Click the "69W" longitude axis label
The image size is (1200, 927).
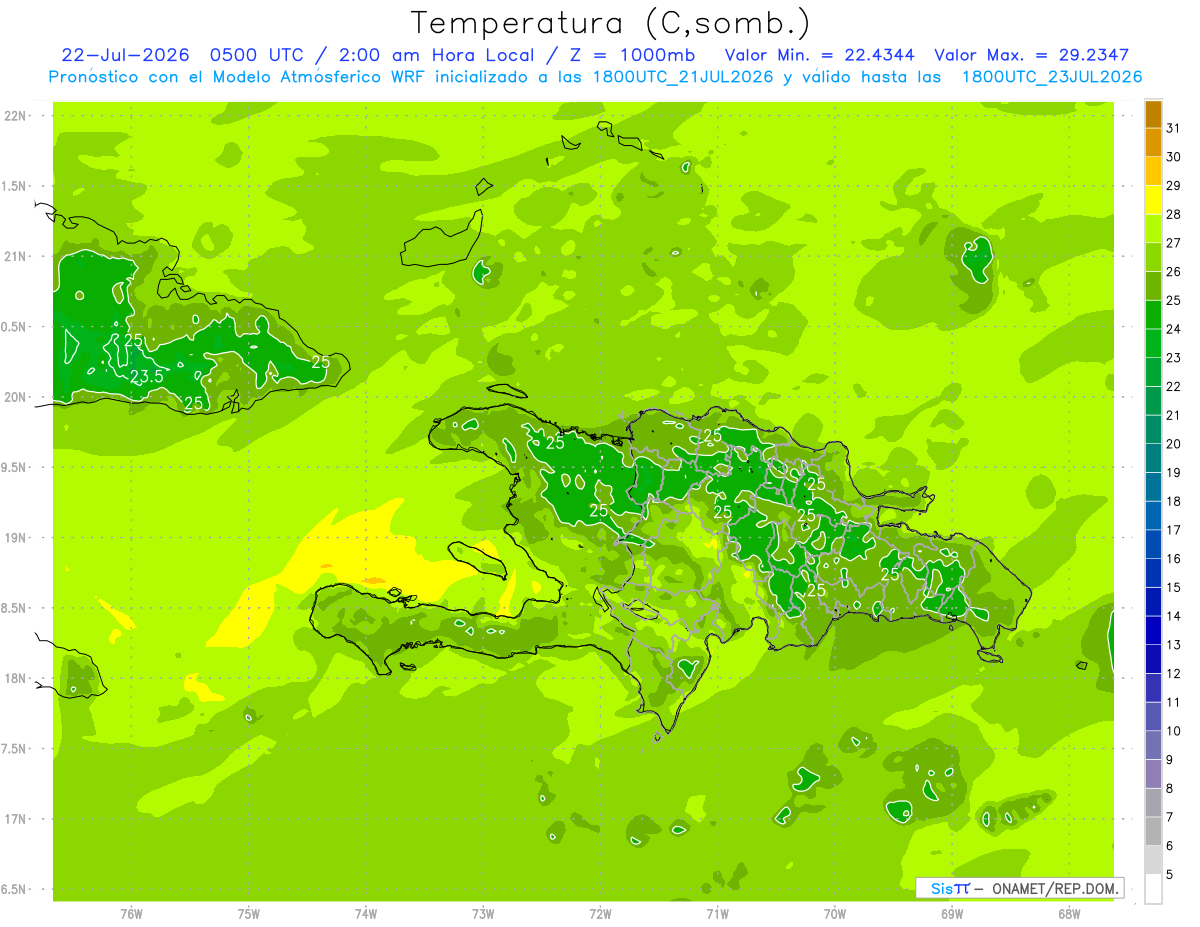click(952, 914)
